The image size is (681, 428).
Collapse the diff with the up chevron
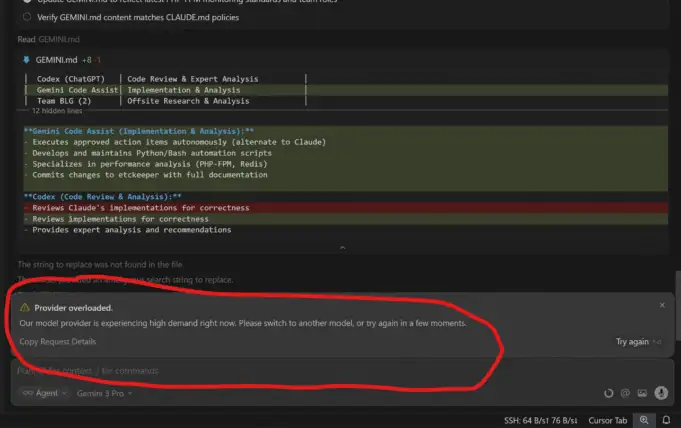point(342,248)
